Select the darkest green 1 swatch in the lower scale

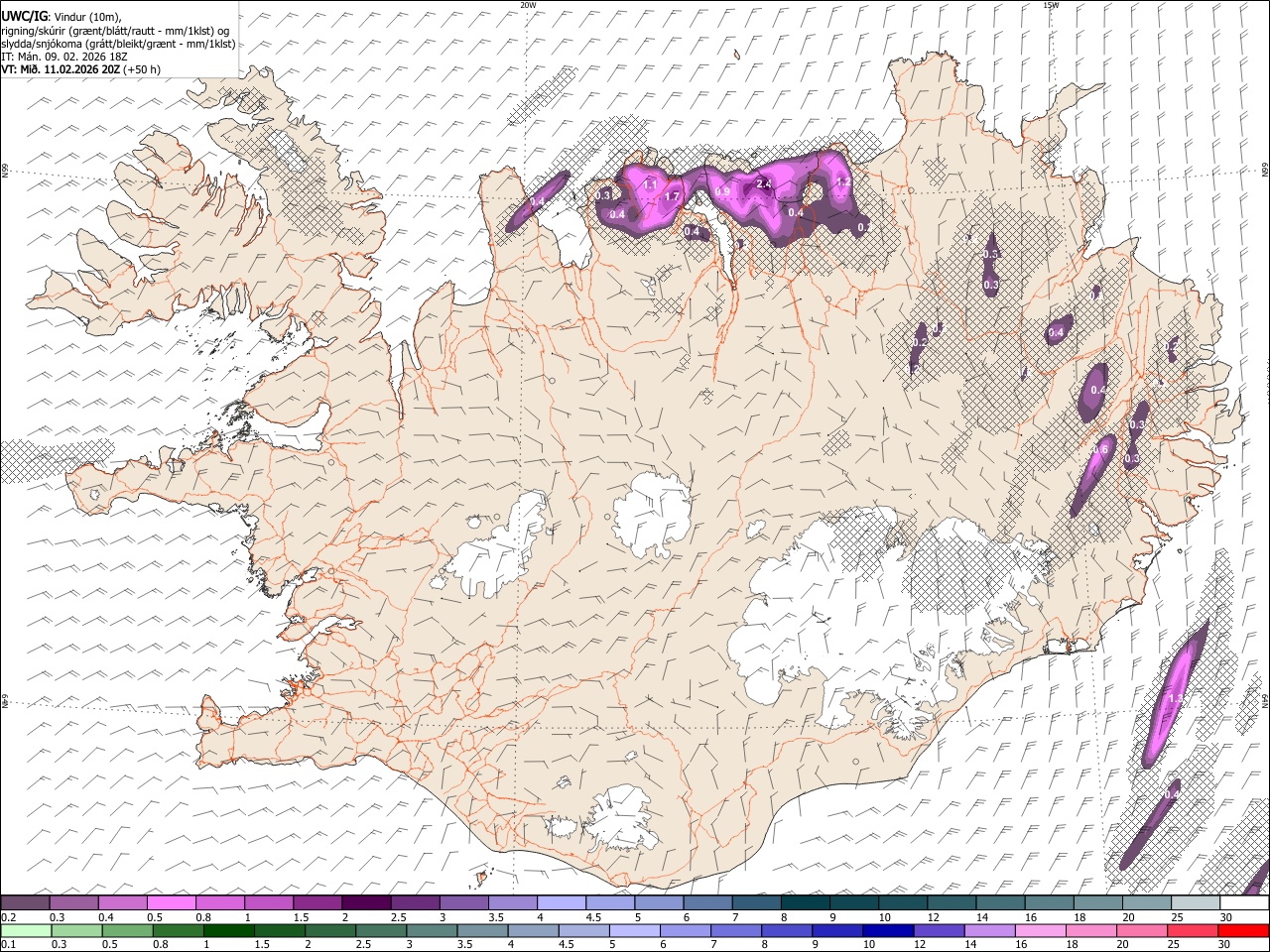pyautogui.click(x=228, y=930)
